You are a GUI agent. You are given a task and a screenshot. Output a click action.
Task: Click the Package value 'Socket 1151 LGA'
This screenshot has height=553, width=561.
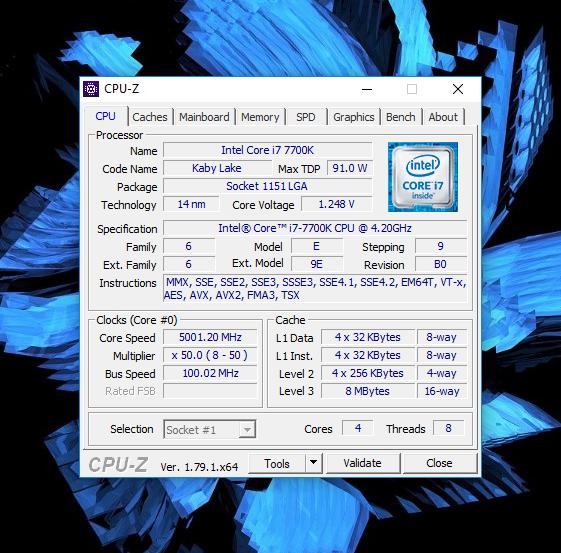[x=268, y=186]
